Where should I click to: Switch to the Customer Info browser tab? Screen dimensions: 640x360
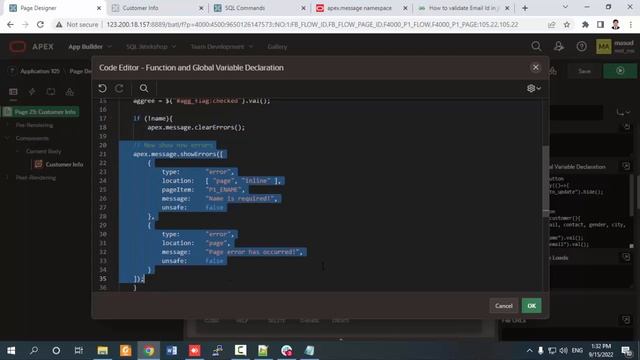coord(157,8)
